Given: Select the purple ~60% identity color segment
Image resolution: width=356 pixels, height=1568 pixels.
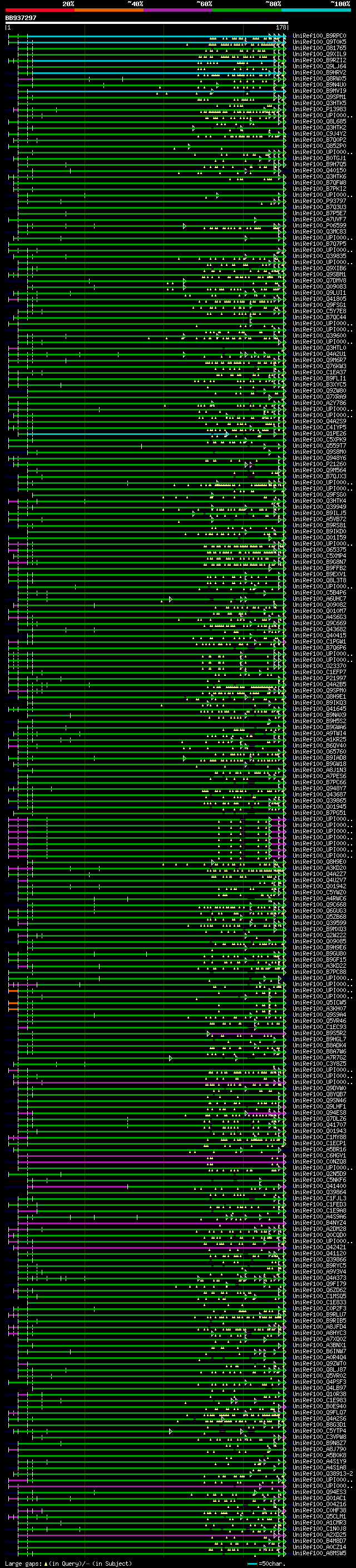Looking at the screenshot, I should point(179,11).
